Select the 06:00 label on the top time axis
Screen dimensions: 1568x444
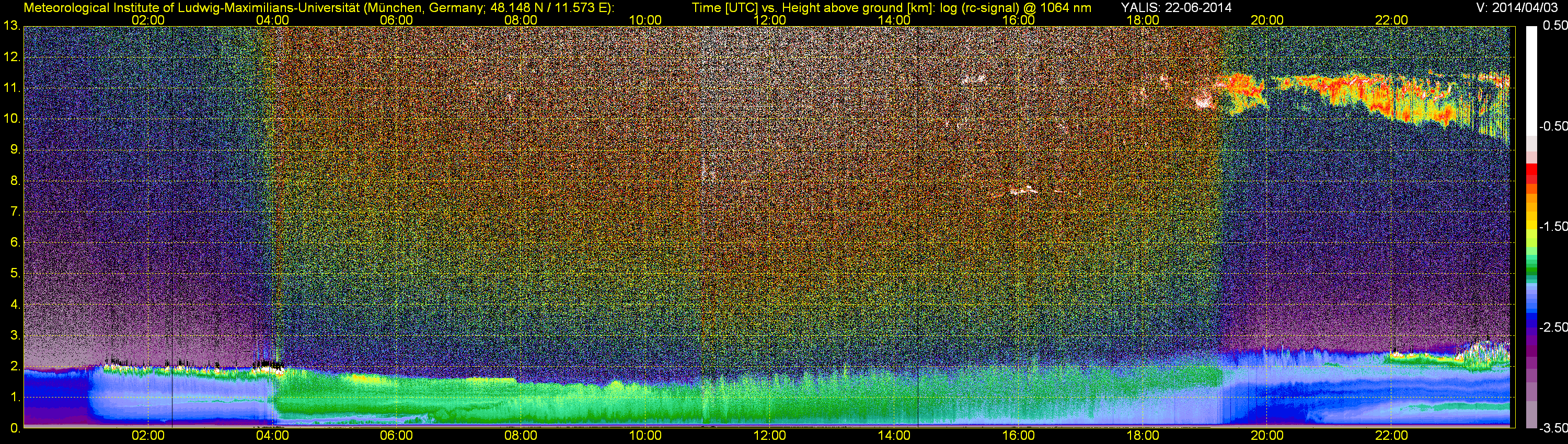[x=396, y=20]
